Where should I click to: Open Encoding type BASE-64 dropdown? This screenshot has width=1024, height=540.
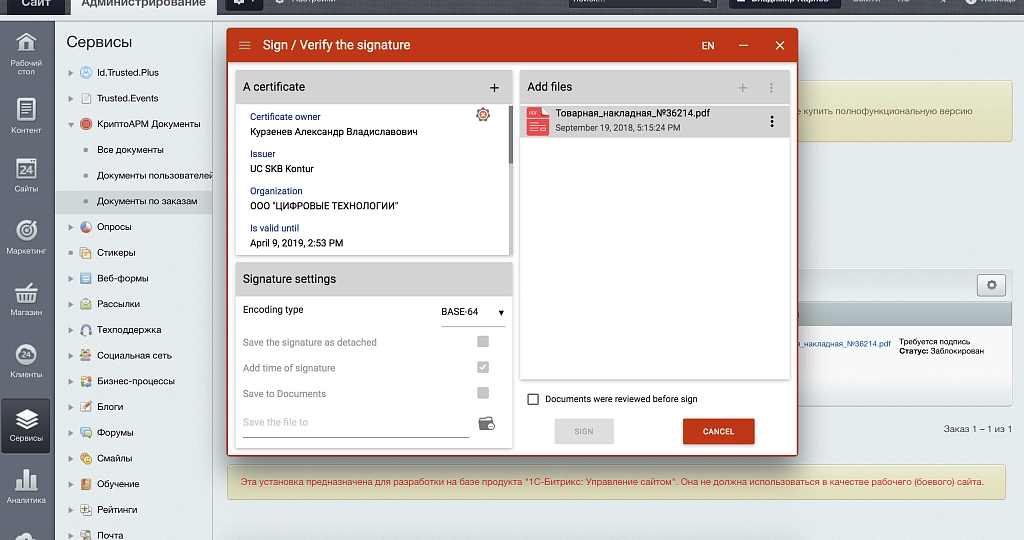click(473, 312)
